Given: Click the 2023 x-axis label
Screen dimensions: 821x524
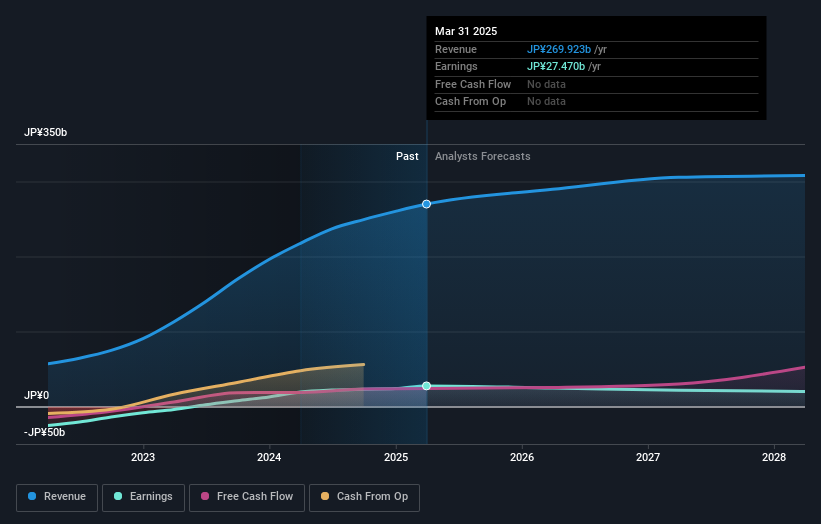Looking at the screenshot, I should (143, 458).
